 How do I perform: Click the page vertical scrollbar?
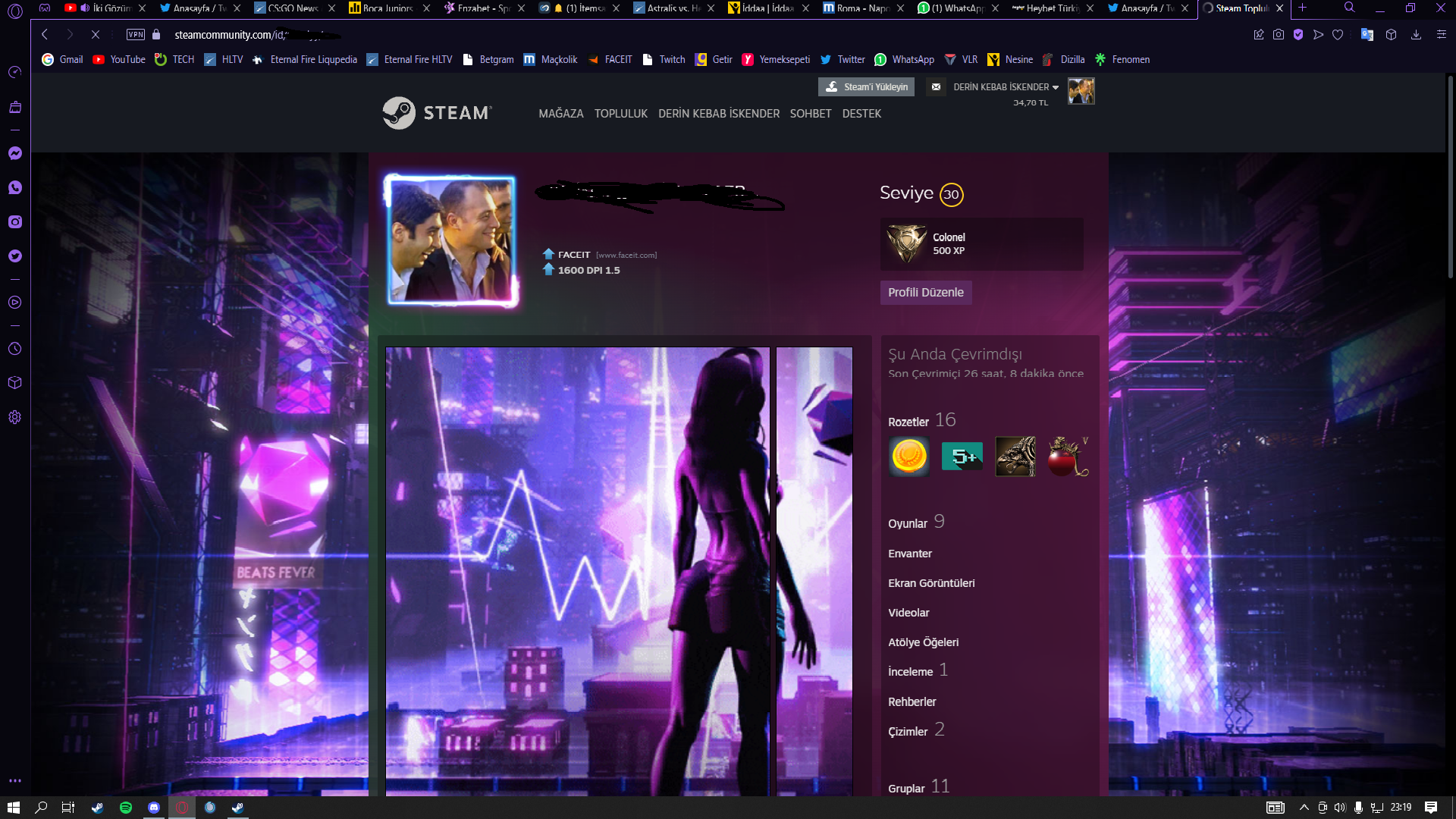pyautogui.click(x=1451, y=176)
